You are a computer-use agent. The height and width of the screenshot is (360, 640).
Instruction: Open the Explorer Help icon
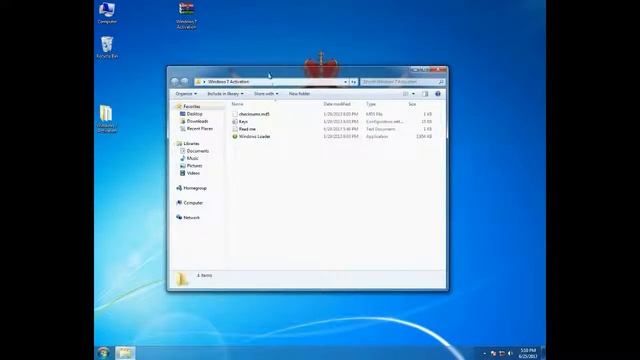pyautogui.click(x=438, y=94)
